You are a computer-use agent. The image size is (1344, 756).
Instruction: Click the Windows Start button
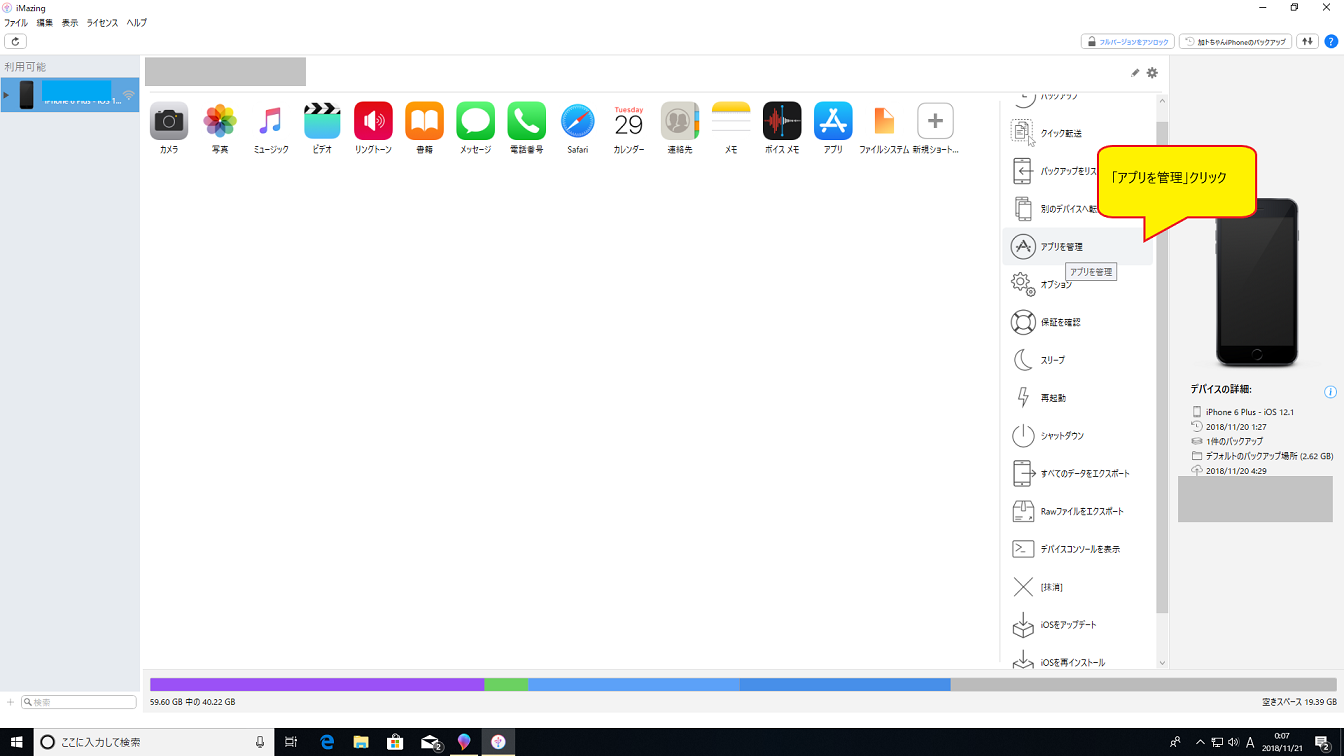[x=16, y=742]
